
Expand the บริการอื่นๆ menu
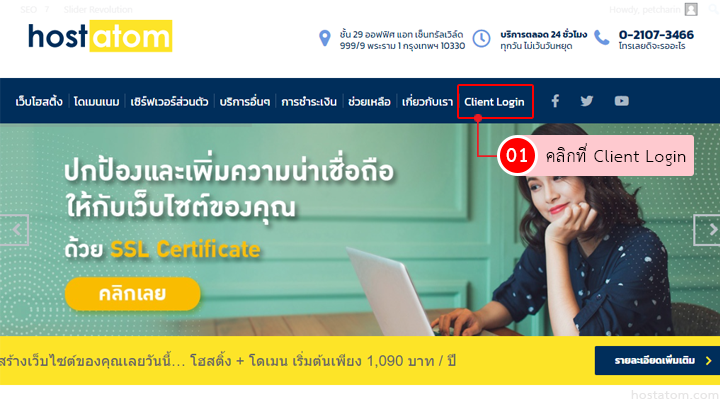coord(245,102)
